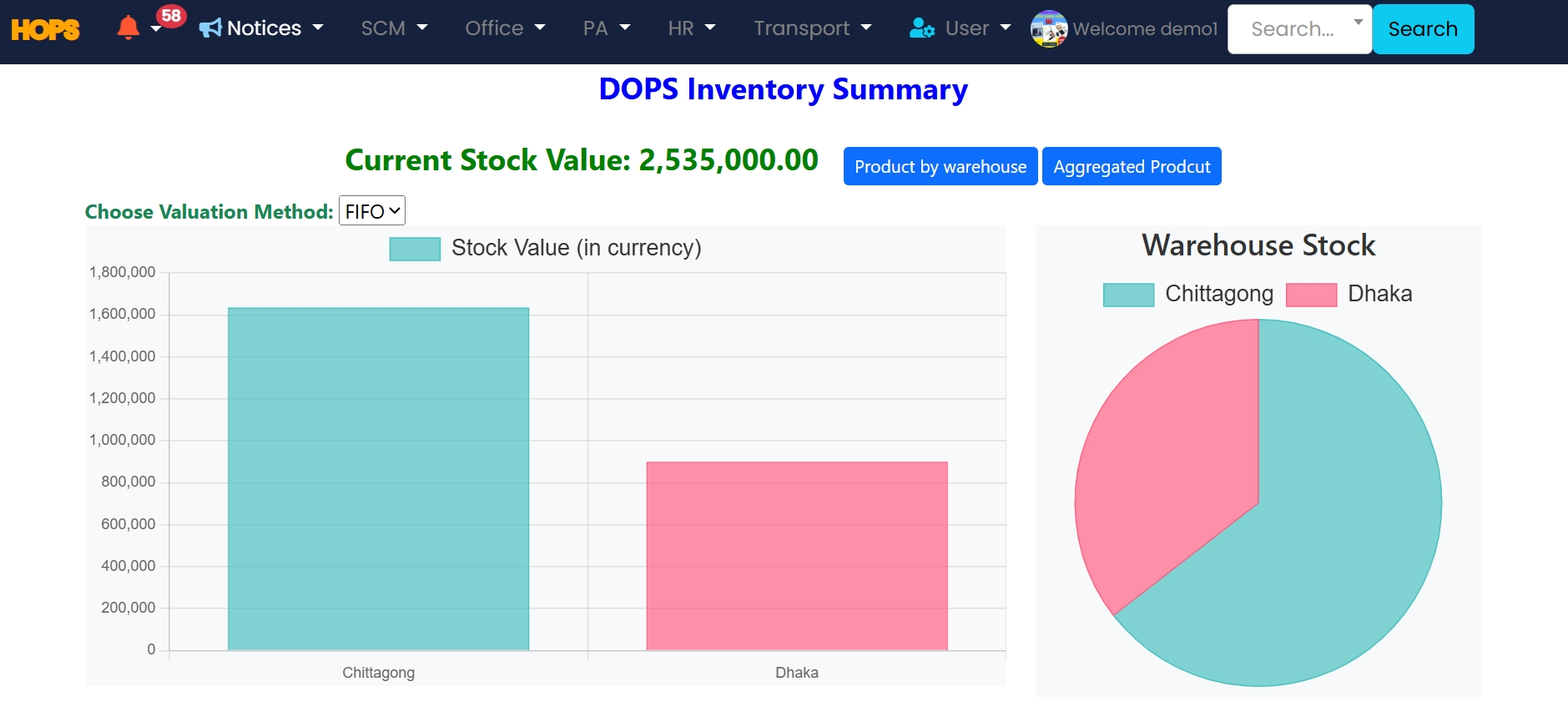Click the Product by warehouse button
The width and height of the screenshot is (1568, 722).
pos(940,166)
